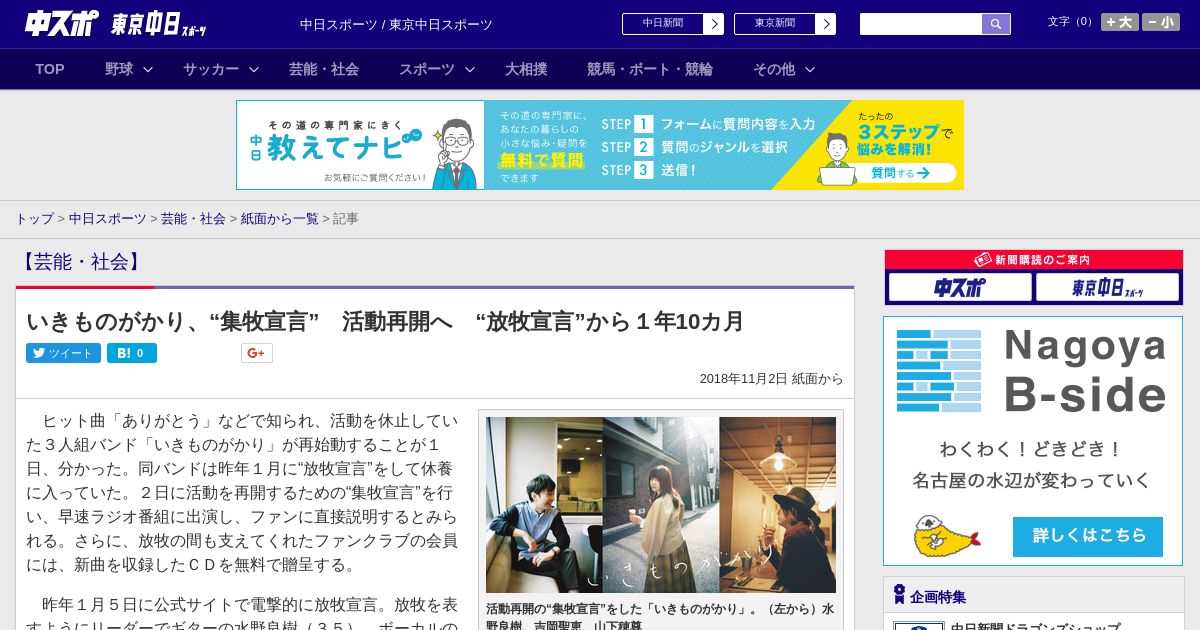Click the magnifier search button
Image resolution: width=1200 pixels, height=630 pixels.
coord(996,24)
